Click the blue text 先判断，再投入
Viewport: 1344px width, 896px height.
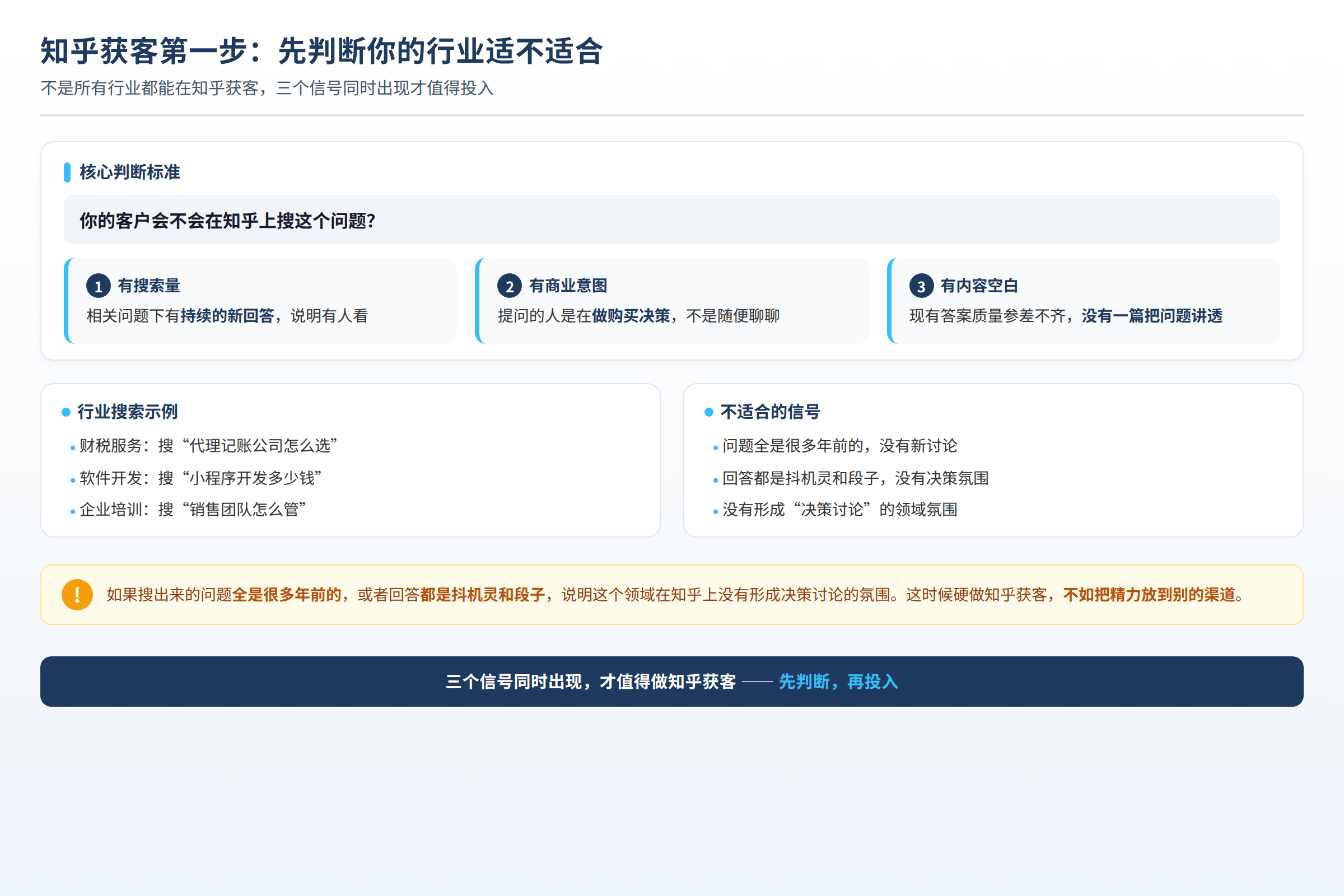838,682
